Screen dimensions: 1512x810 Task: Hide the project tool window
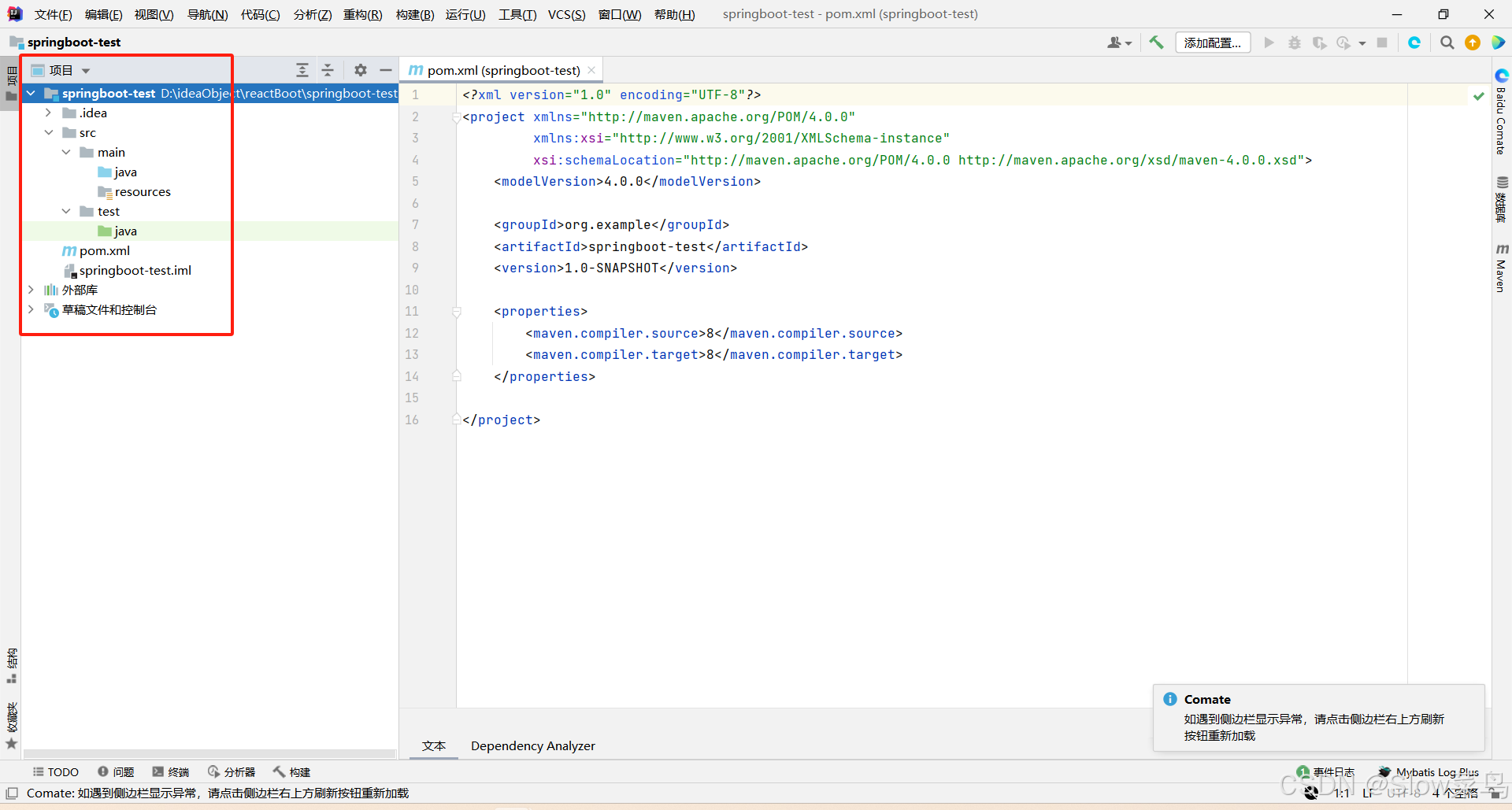[385, 70]
